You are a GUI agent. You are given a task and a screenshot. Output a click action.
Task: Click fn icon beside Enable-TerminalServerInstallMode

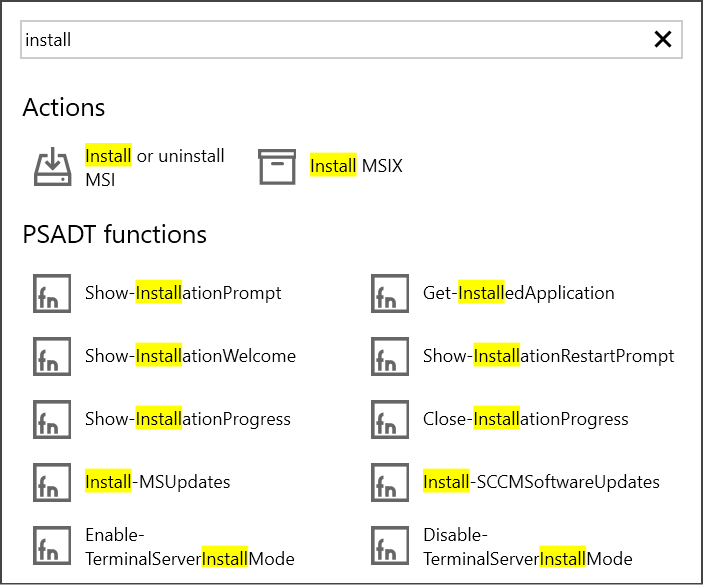pos(52,545)
